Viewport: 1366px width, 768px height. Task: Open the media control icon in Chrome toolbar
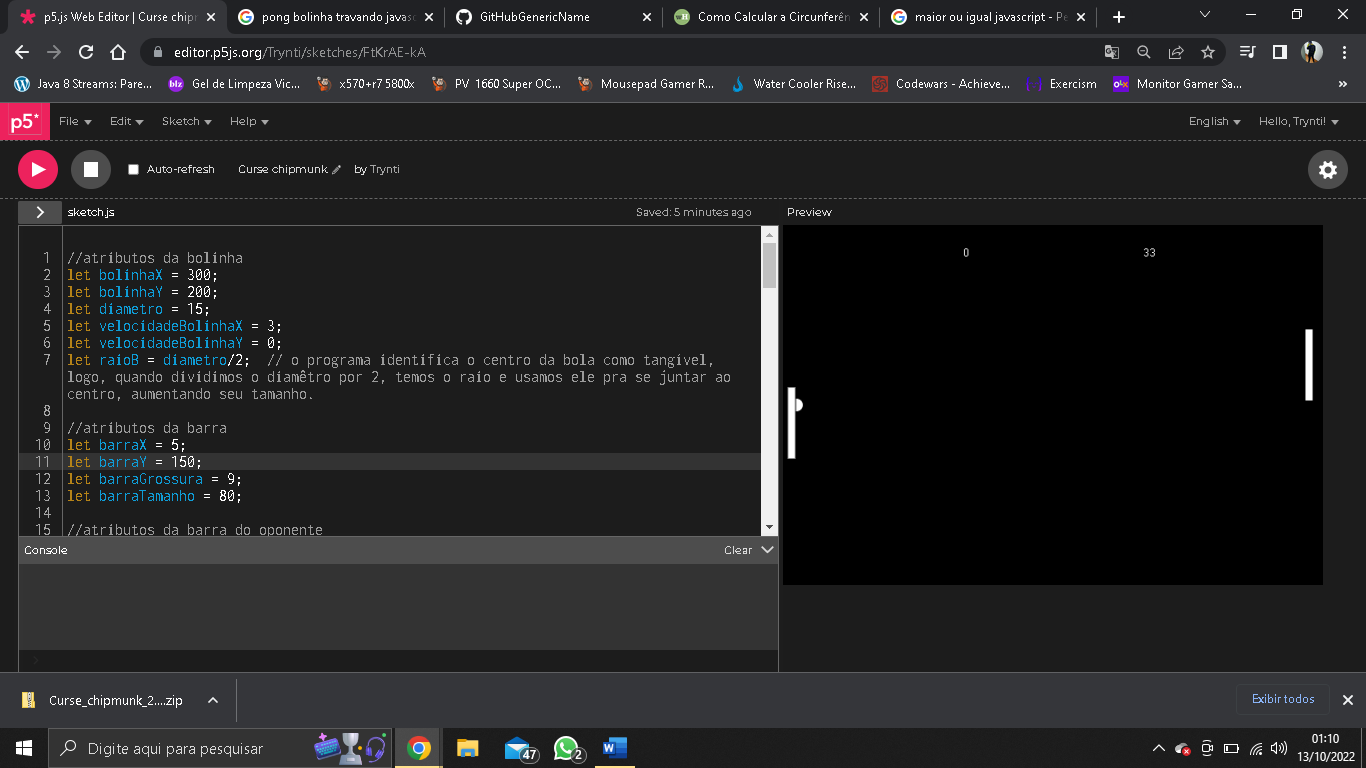point(1247,52)
